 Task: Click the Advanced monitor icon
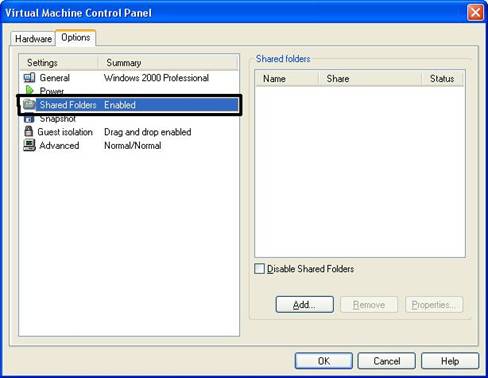click(x=29, y=145)
